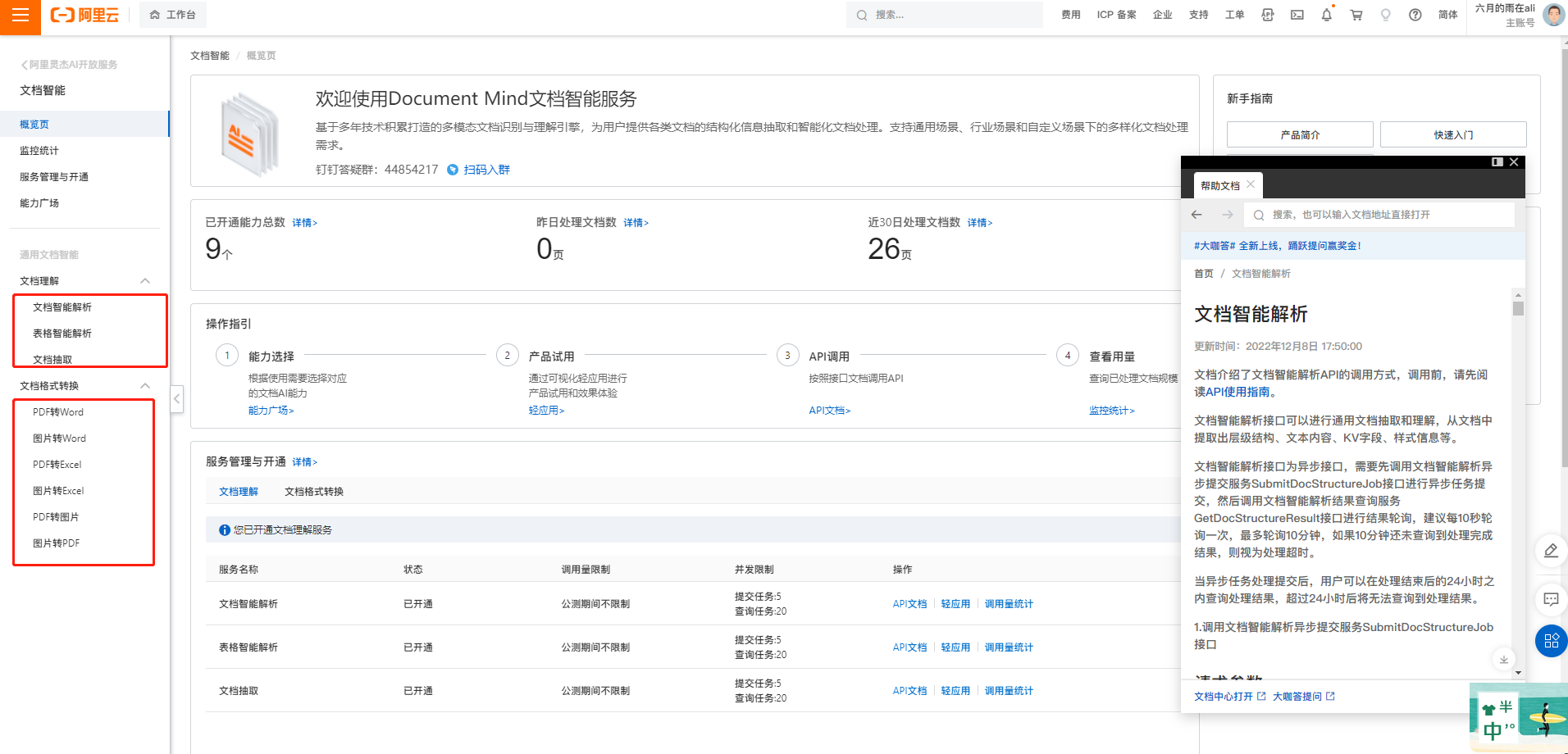Click the promo banner thumbnail at the bottom right
1568x754 pixels.
(x=1519, y=719)
